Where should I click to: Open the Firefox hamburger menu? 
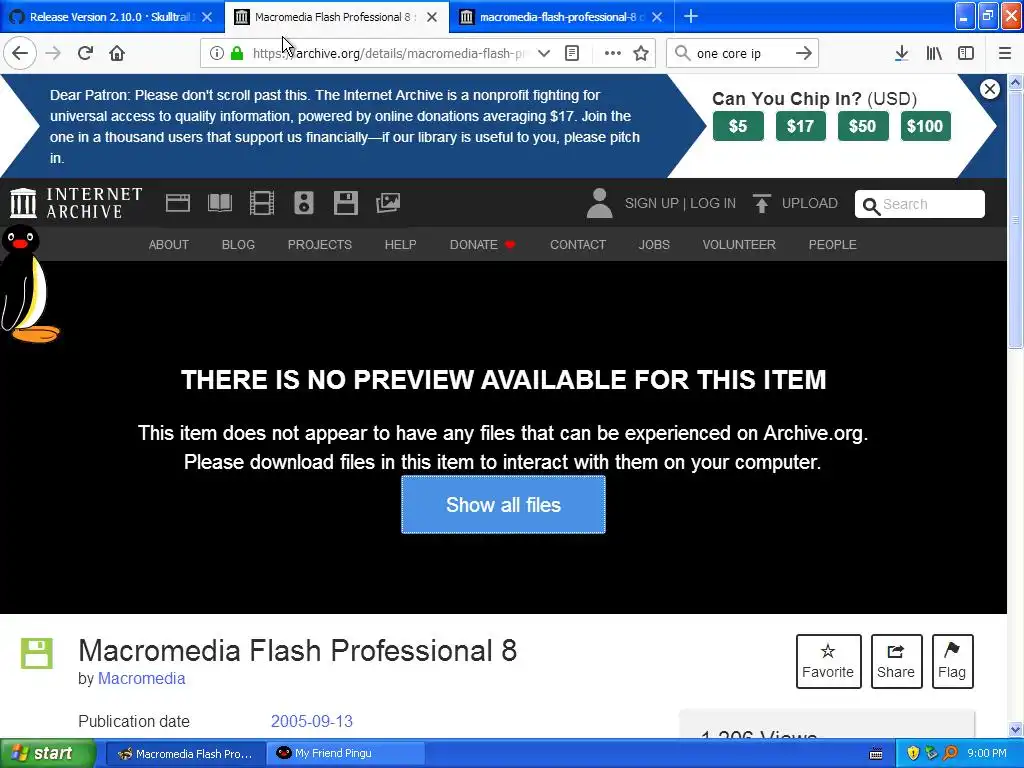(1005, 54)
